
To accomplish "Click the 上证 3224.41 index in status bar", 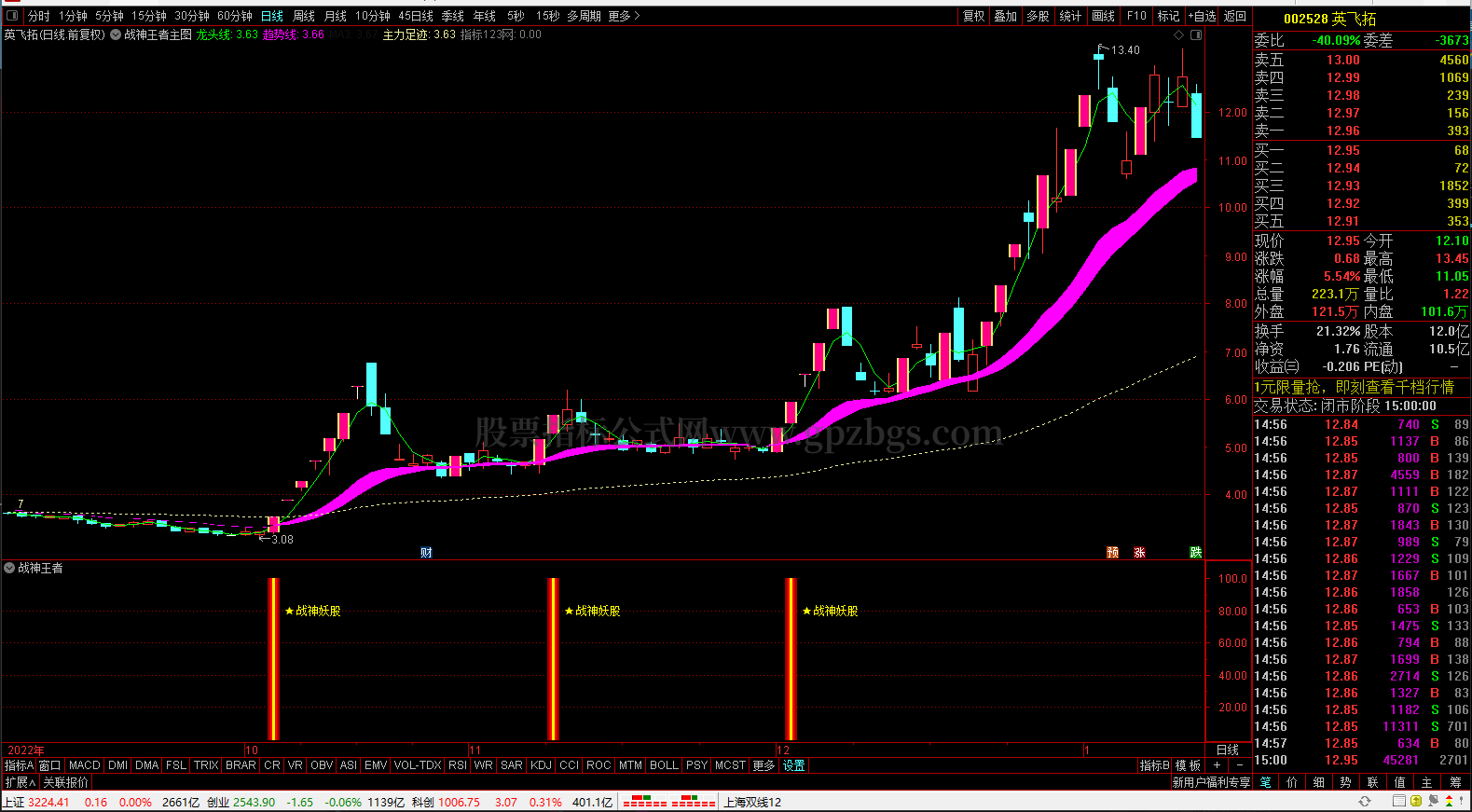I will click(x=36, y=802).
